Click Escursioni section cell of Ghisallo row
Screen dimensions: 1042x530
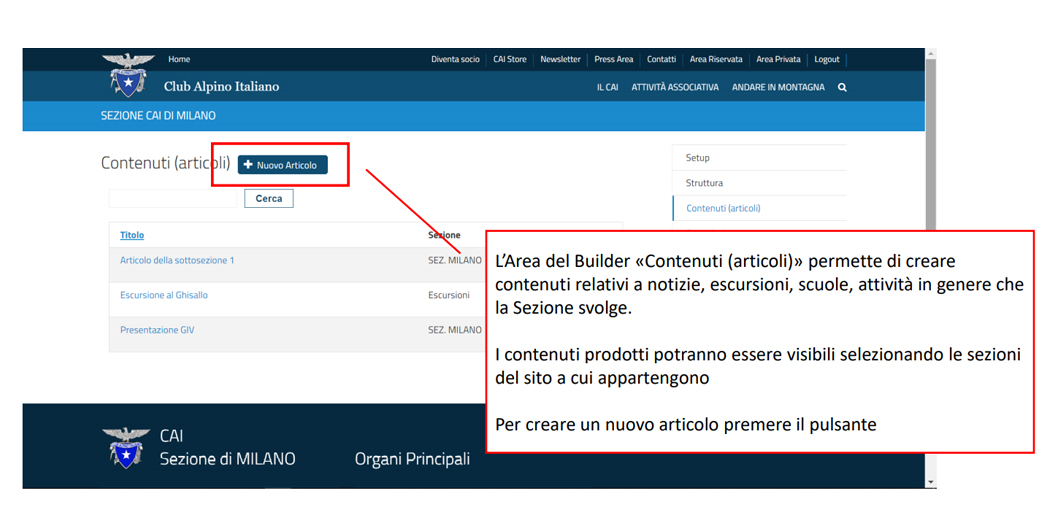pyautogui.click(x=449, y=295)
